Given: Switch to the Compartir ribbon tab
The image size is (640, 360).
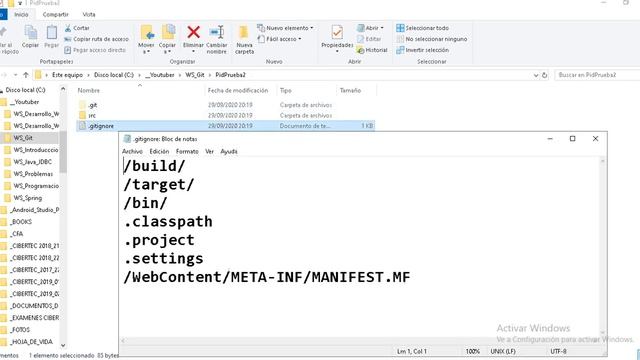Looking at the screenshot, I should 56,14.
